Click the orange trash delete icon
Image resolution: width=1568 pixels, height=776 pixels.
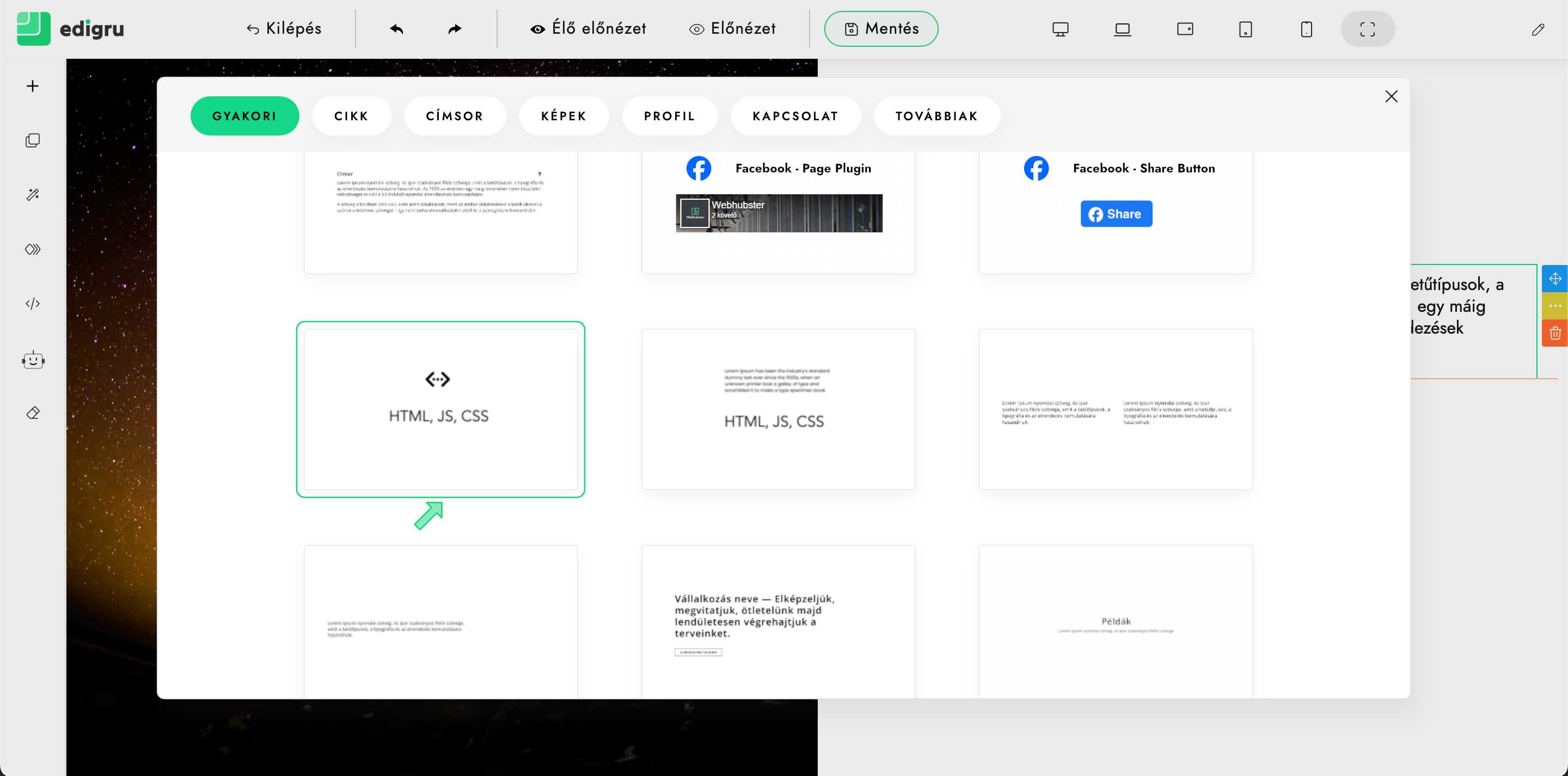[1554, 333]
